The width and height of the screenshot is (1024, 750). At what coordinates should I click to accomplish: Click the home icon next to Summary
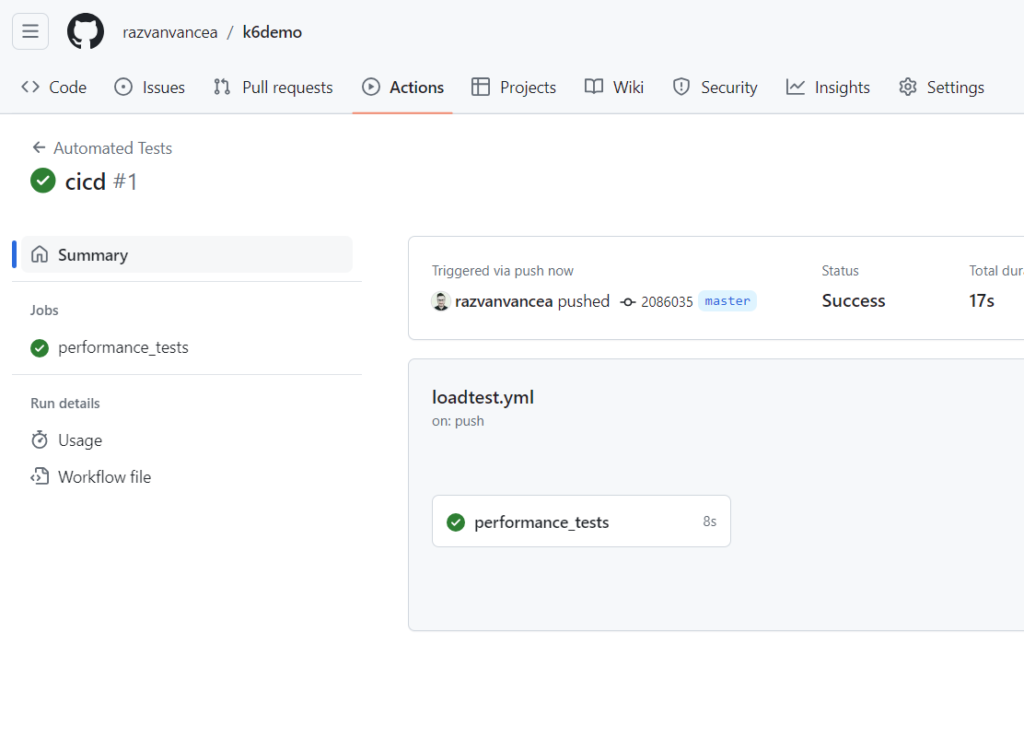coord(40,254)
